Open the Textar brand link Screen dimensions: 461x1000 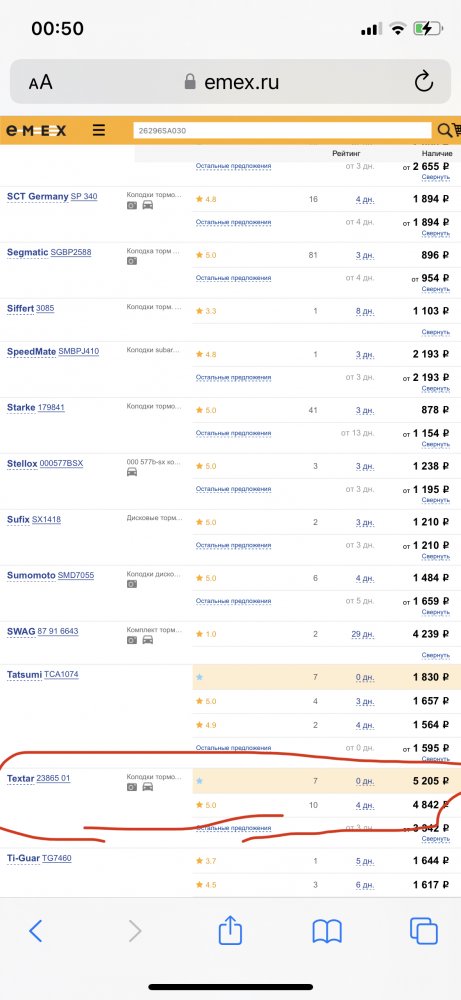click(x=20, y=779)
